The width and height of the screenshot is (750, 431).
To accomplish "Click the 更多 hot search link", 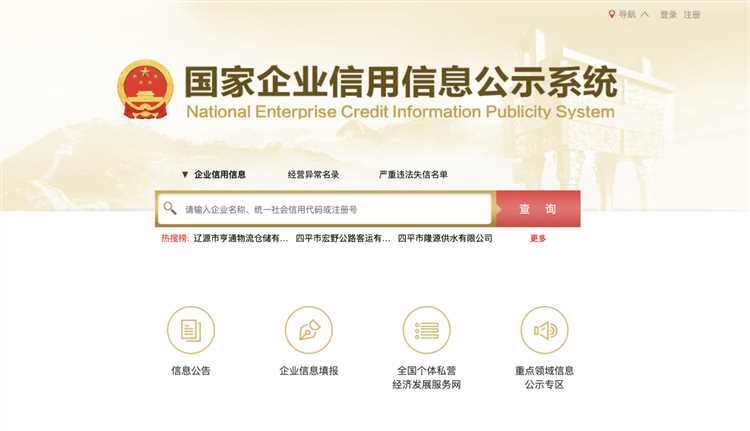I will pos(538,238).
